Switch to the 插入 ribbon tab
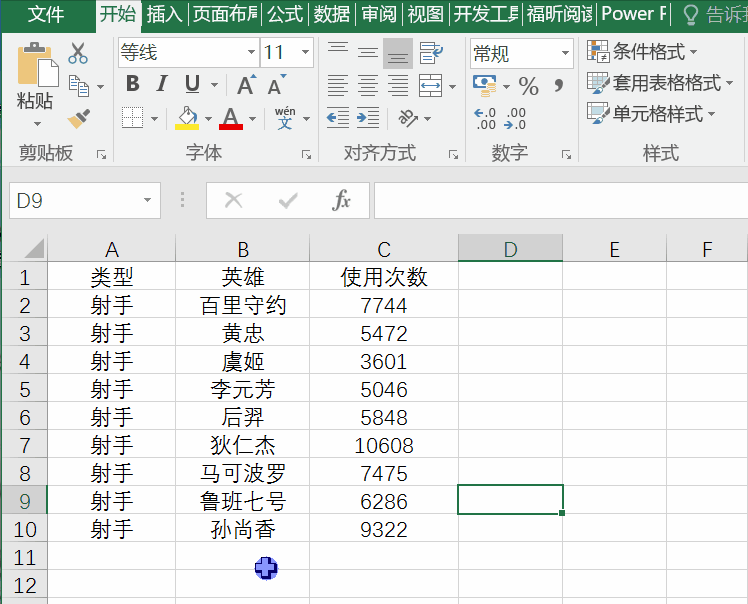 (x=164, y=14)
